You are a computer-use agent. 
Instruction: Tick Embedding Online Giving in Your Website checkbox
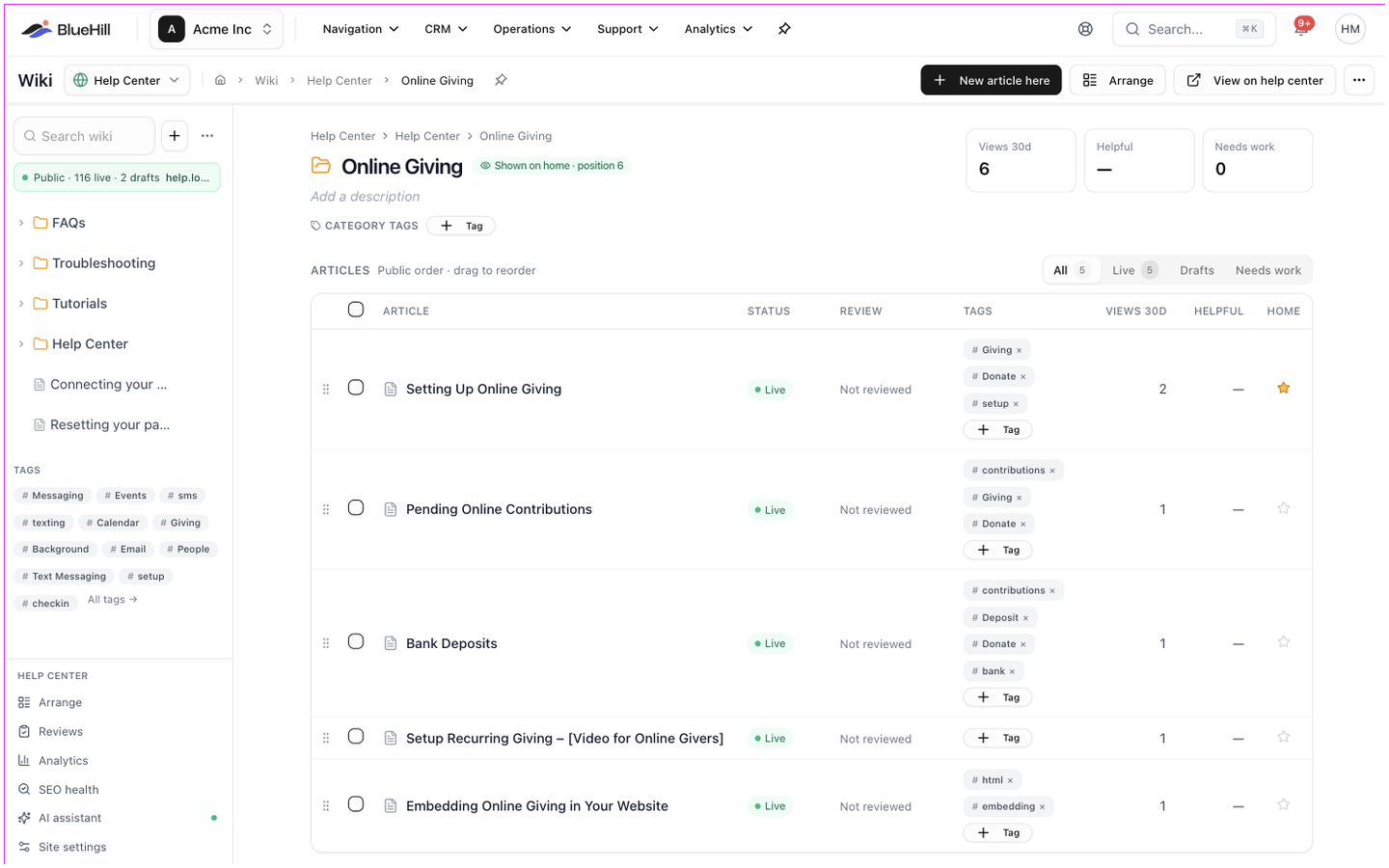[x=356, y=804]
